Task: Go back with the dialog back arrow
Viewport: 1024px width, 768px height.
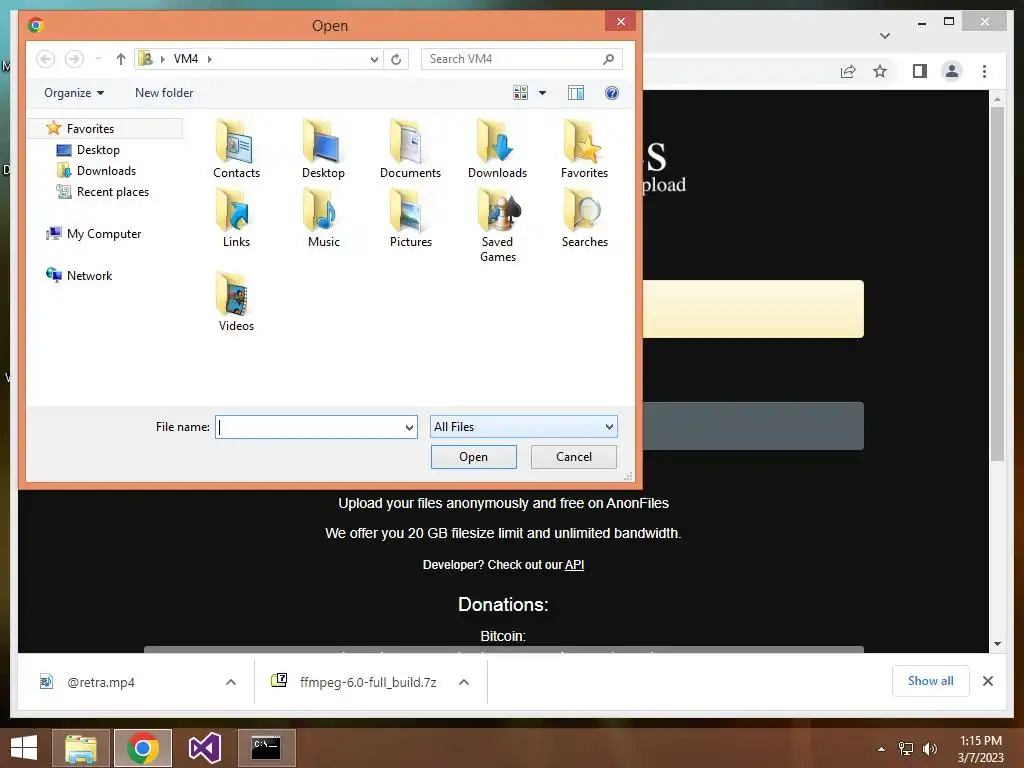Action: [45, 59]
